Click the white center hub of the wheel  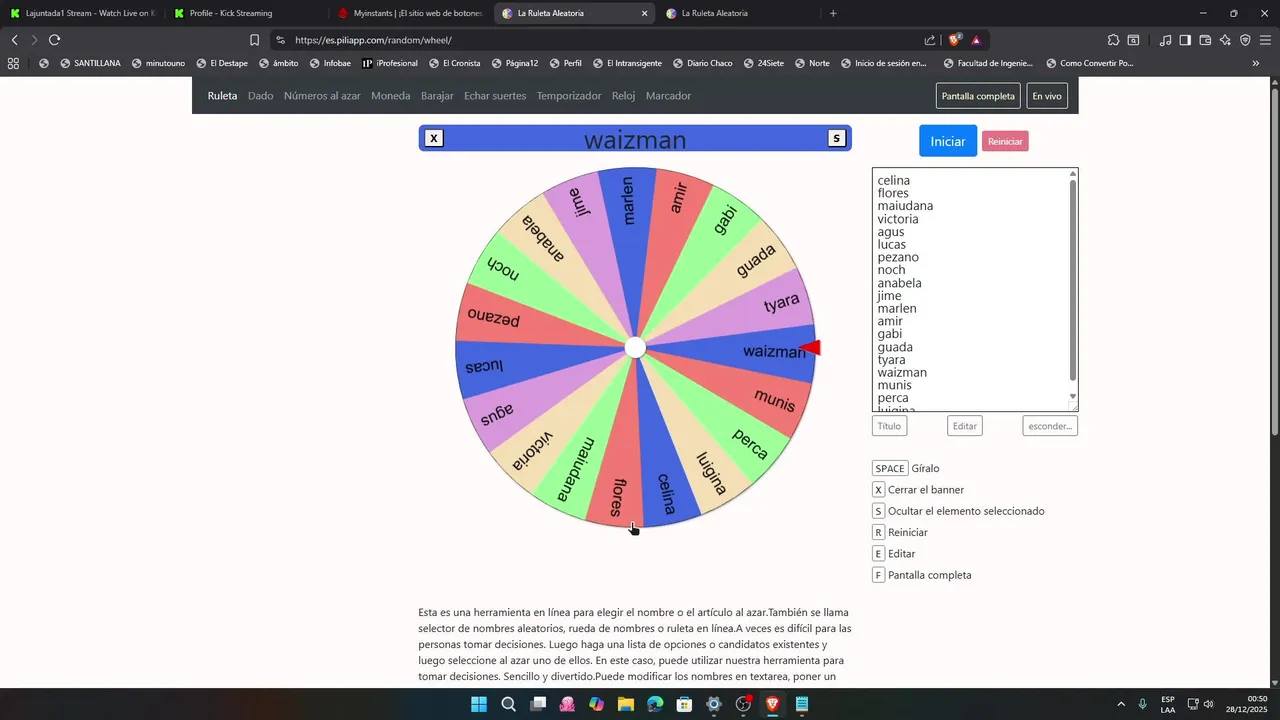(x=635, y=347)
